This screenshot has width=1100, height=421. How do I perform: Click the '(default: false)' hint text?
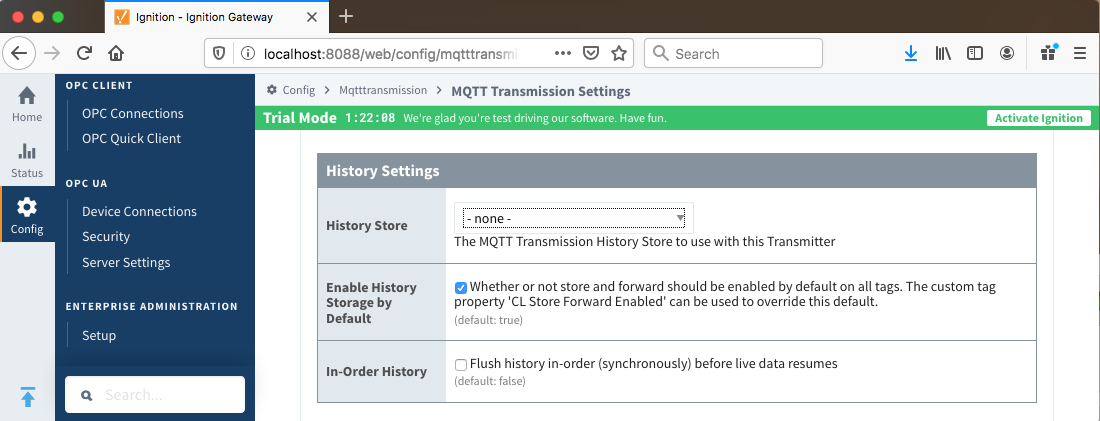490,382
